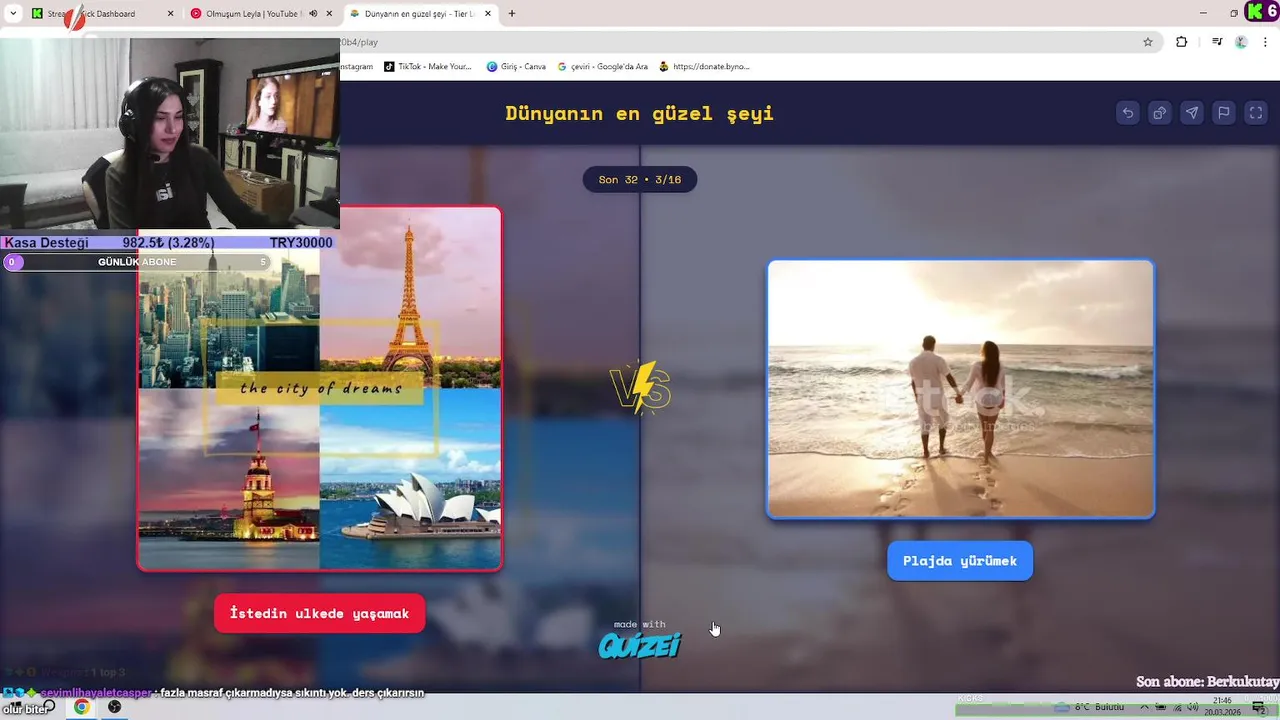The width and height of the screenshot is (1280, 720).
Task: Open the tab search dropdown arrow
Action: click(x=13, y=14)
